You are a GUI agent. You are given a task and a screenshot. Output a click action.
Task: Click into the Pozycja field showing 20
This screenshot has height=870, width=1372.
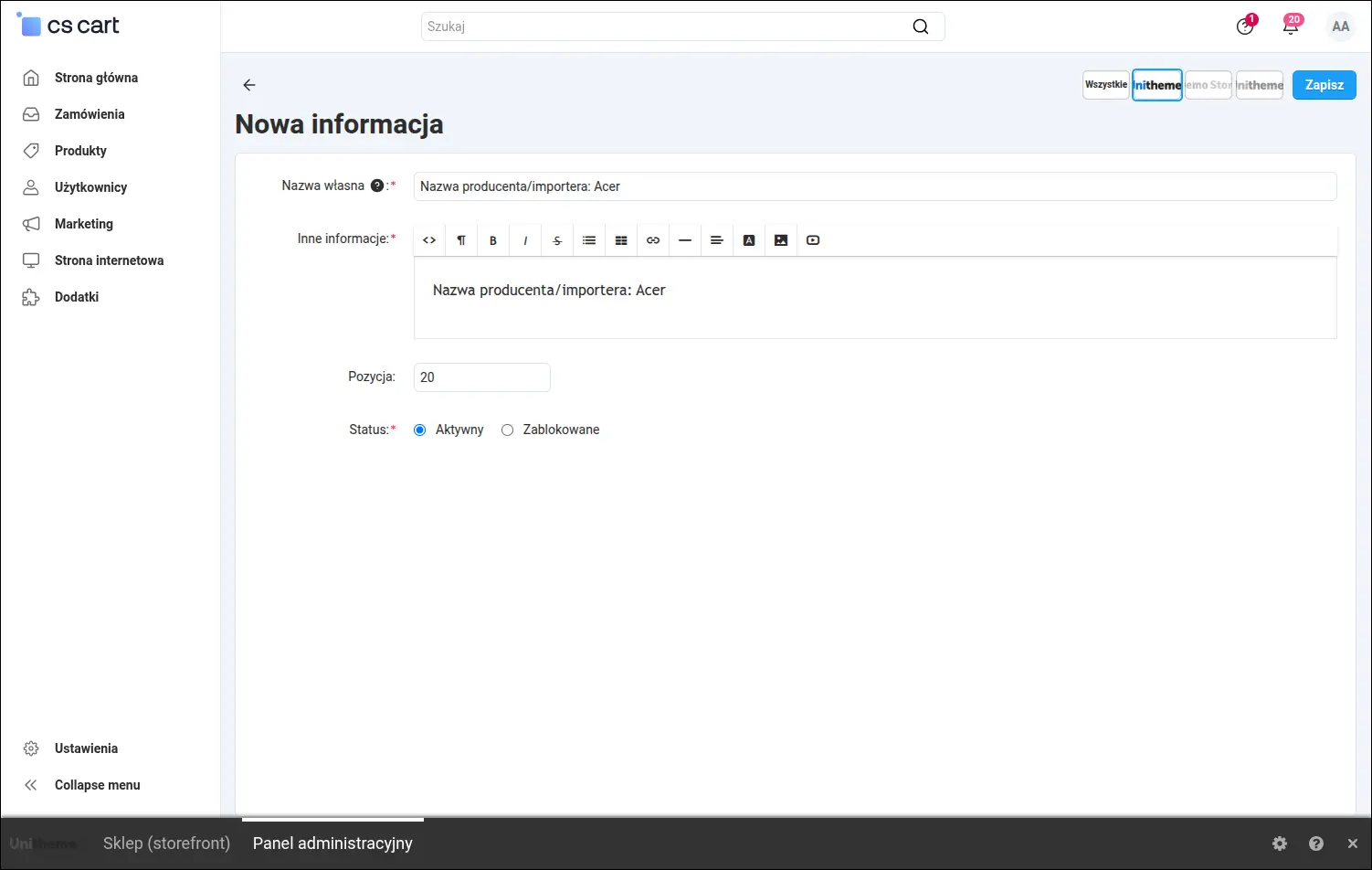click(x=482, y=377)
